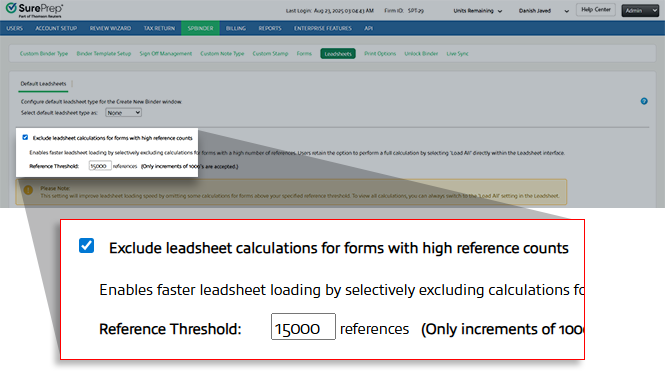
Task: Go to Custom Binder Type link
Action: pyautogui.click(x=44, y=54)
